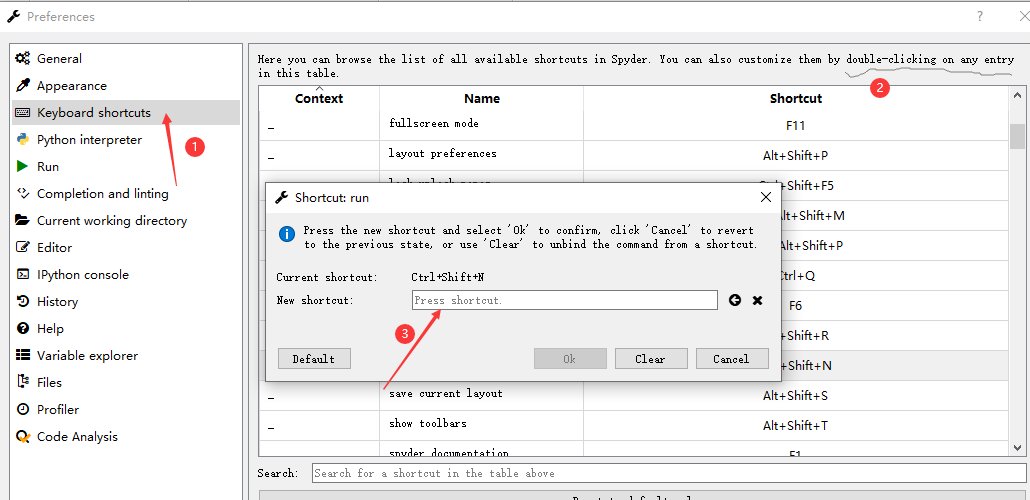This screenshot has width=1030, height=500.
Task: Click the Help question mark icon
Action: click(23, 329)
